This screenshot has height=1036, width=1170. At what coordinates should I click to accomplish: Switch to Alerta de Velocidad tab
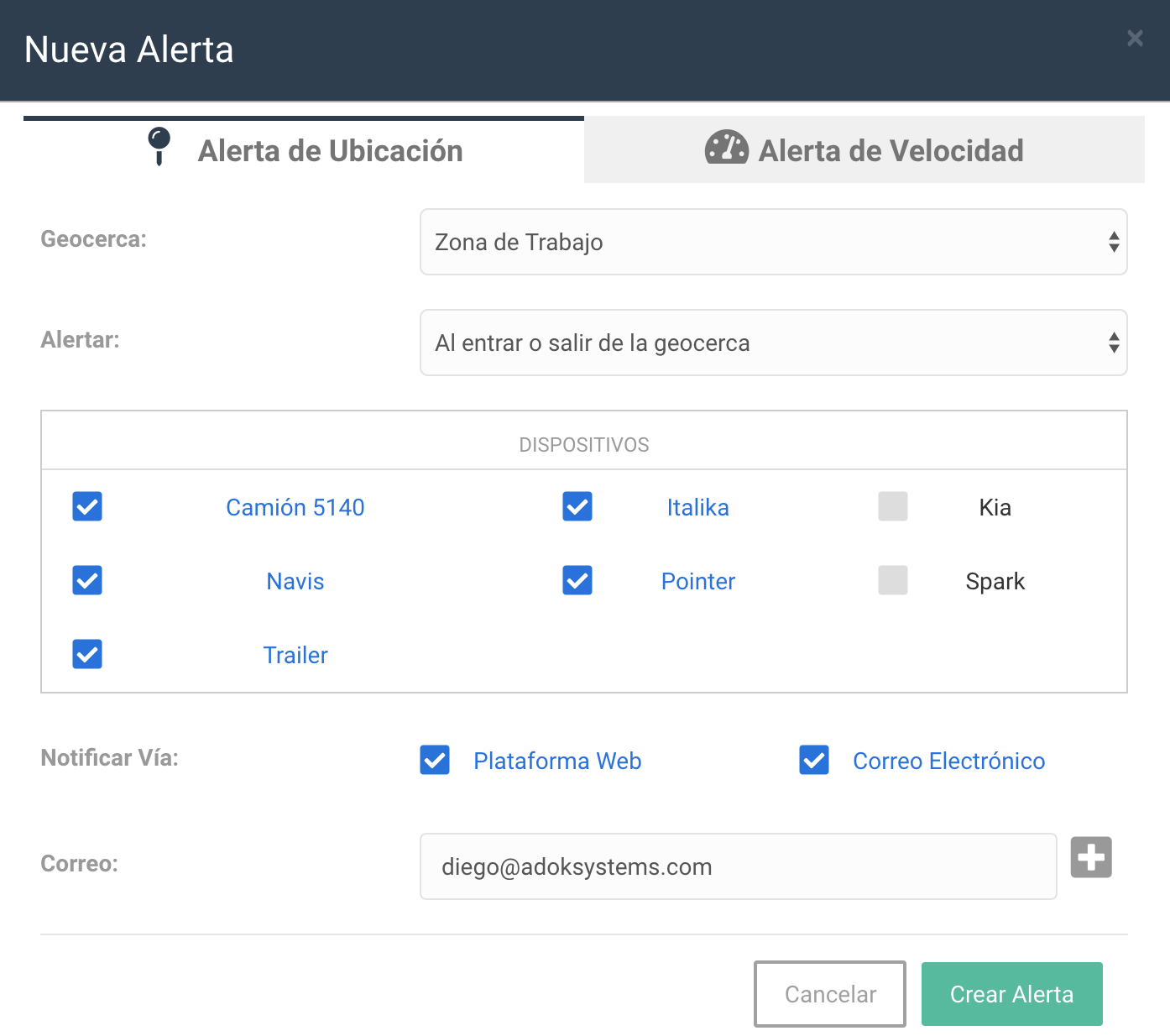pyautogui.click(x=864, y=150)
